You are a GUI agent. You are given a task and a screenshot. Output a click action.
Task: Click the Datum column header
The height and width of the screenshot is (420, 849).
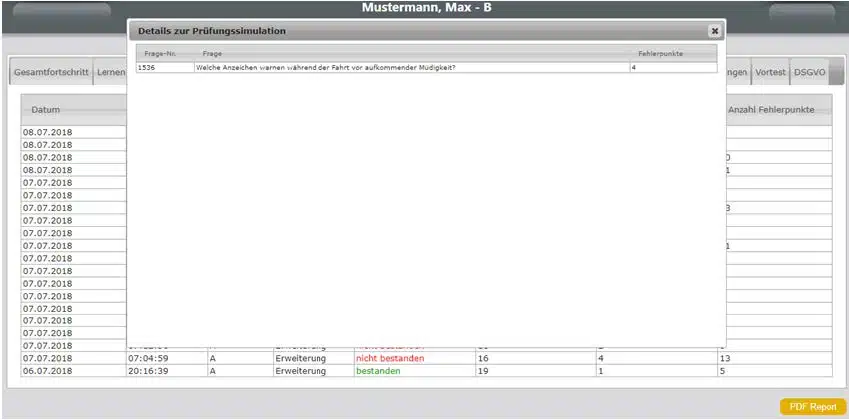coord(45,109)
